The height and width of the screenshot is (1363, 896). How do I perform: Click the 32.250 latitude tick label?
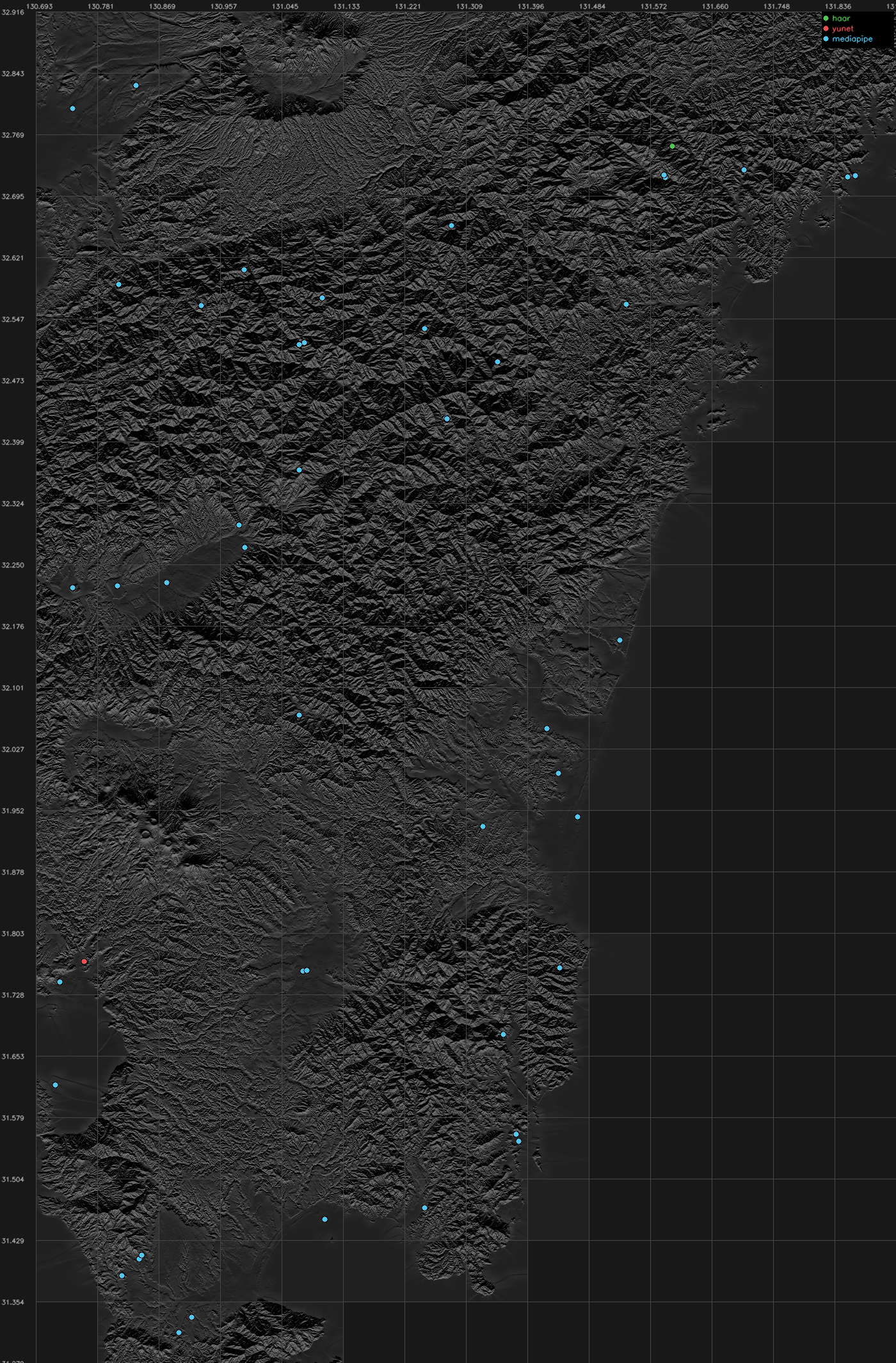pos(13,565)
